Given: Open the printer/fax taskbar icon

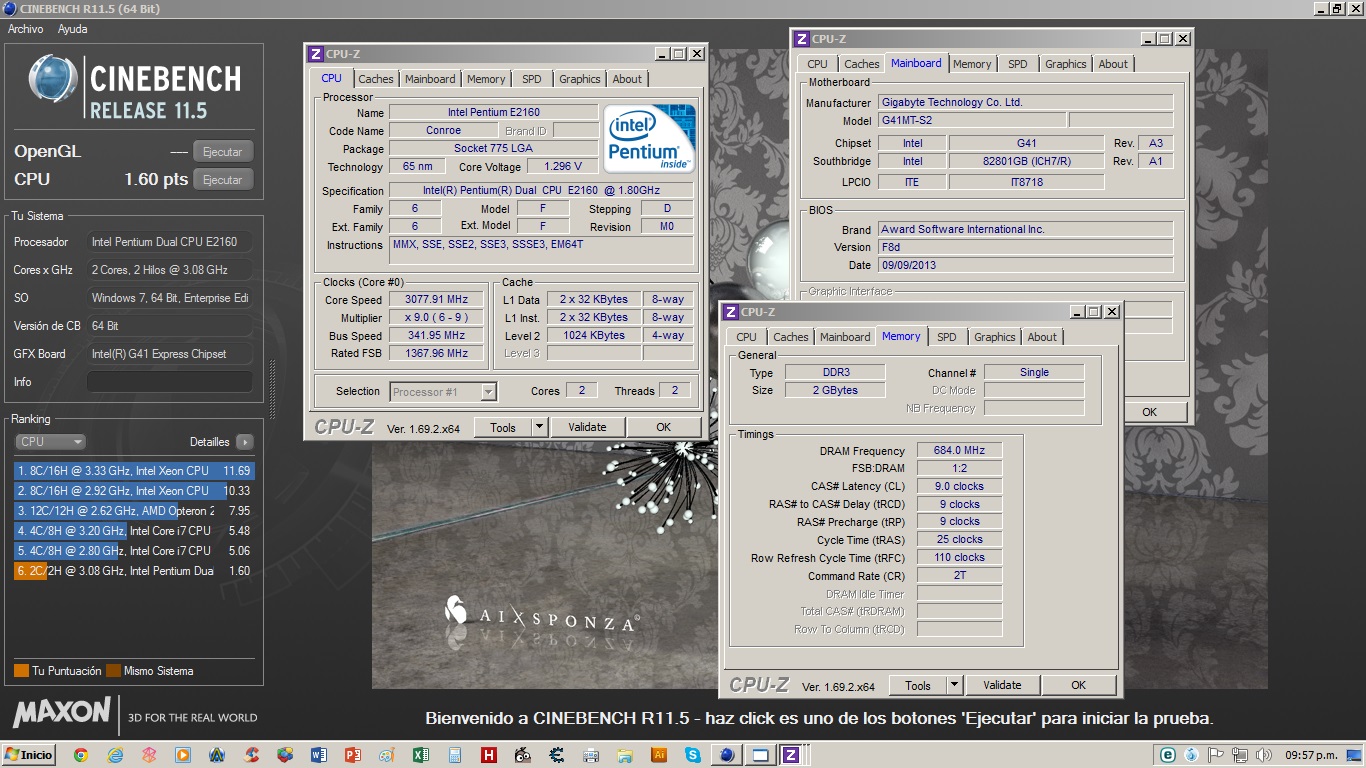Looking at the screenshot, I should click(591, 755).
